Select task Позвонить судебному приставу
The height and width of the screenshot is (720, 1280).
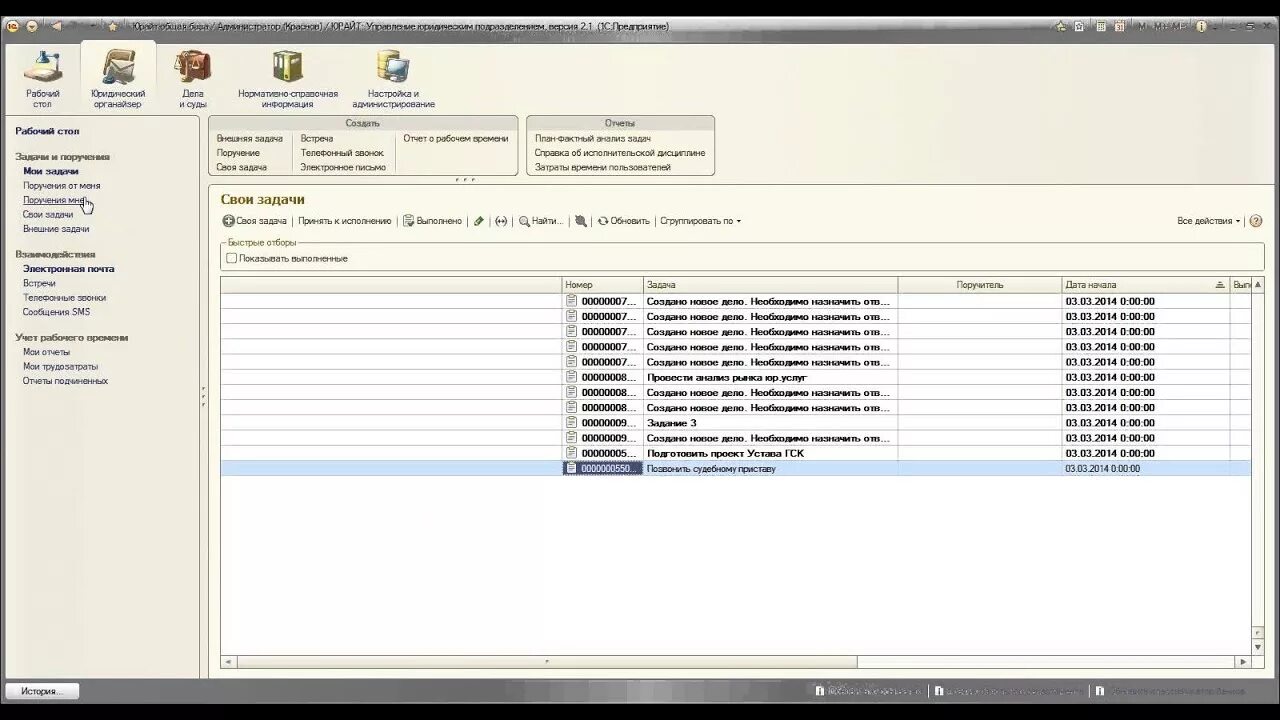click(x=735, y=468)
